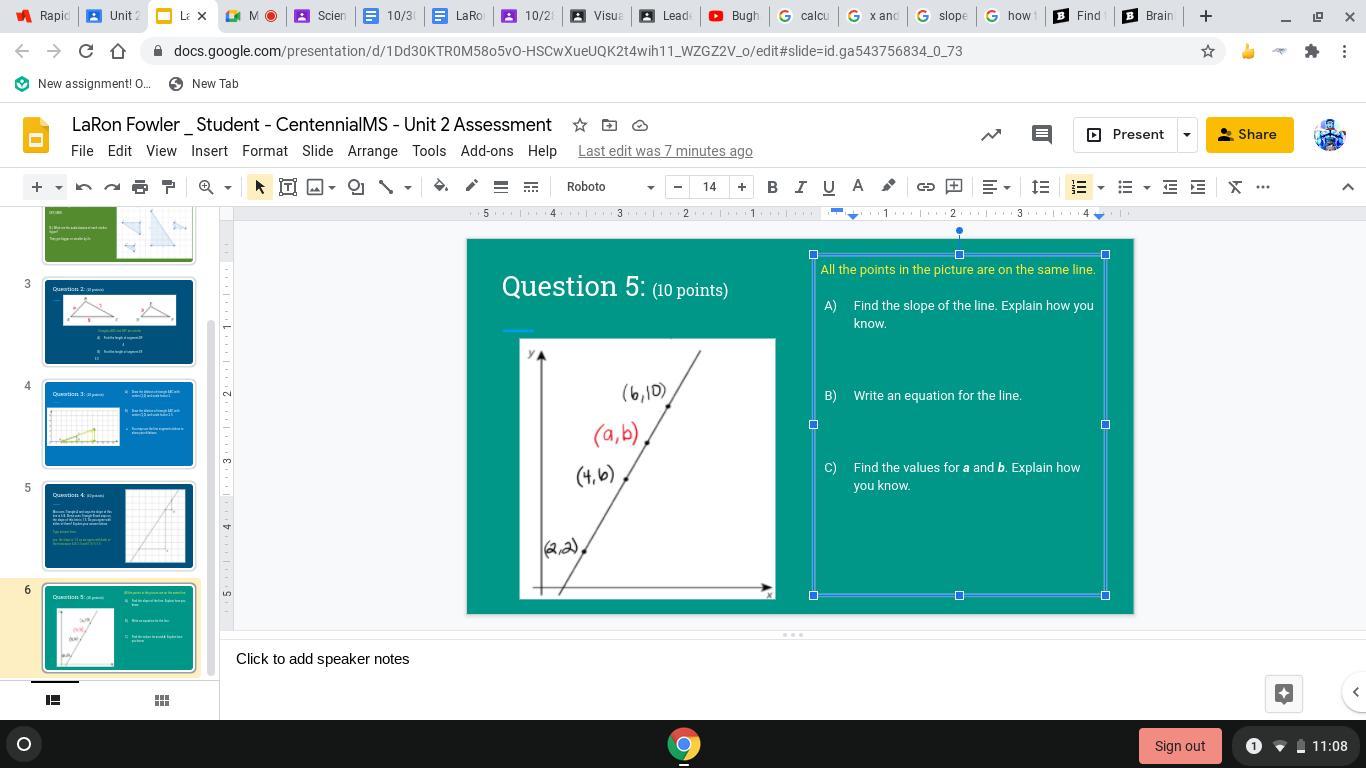Open the last edit history link
The width and height of the screenshot is (1366, 768).
click(665, 151)
